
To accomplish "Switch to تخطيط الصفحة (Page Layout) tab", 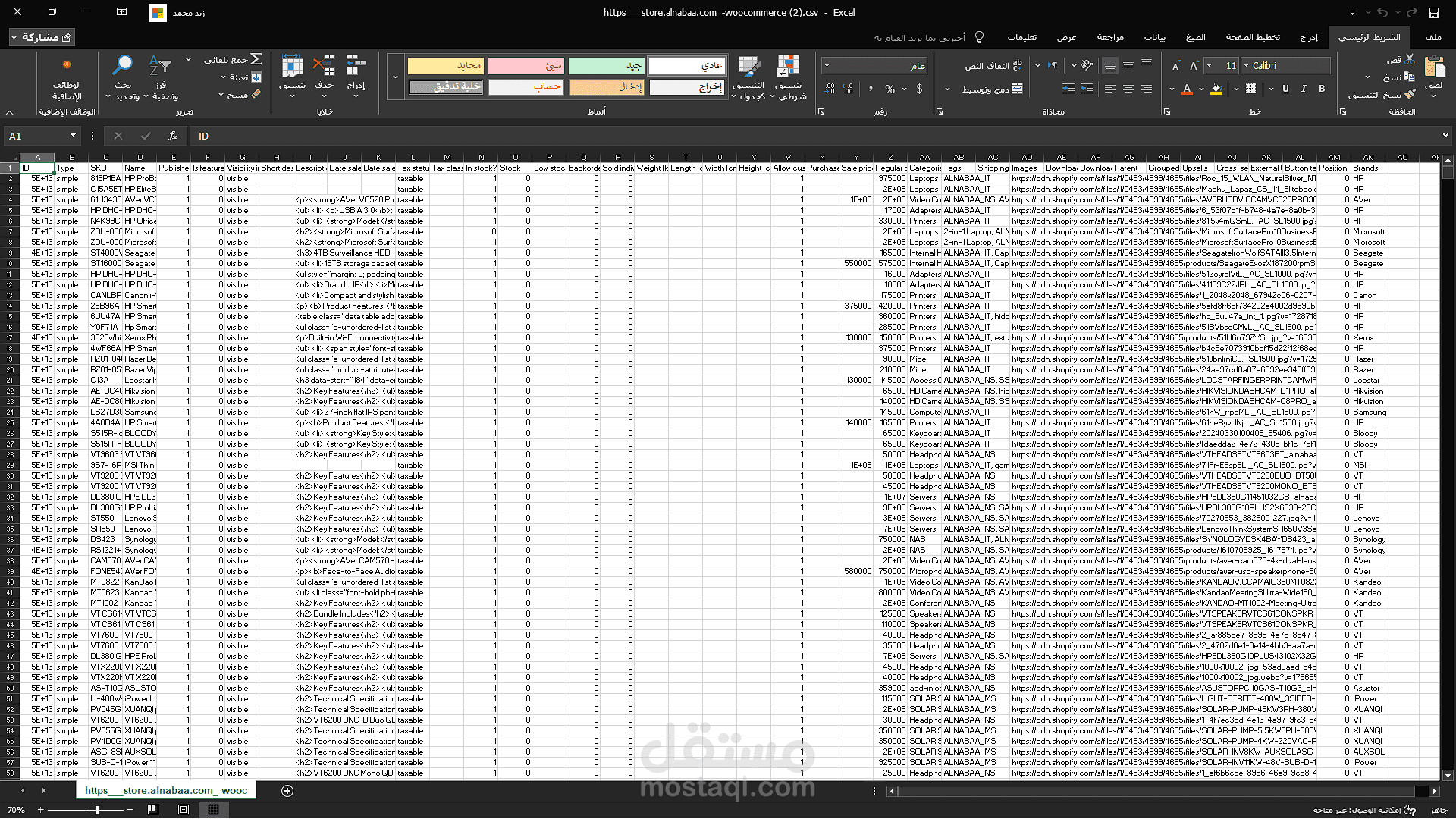I will tap(1253, 37).
